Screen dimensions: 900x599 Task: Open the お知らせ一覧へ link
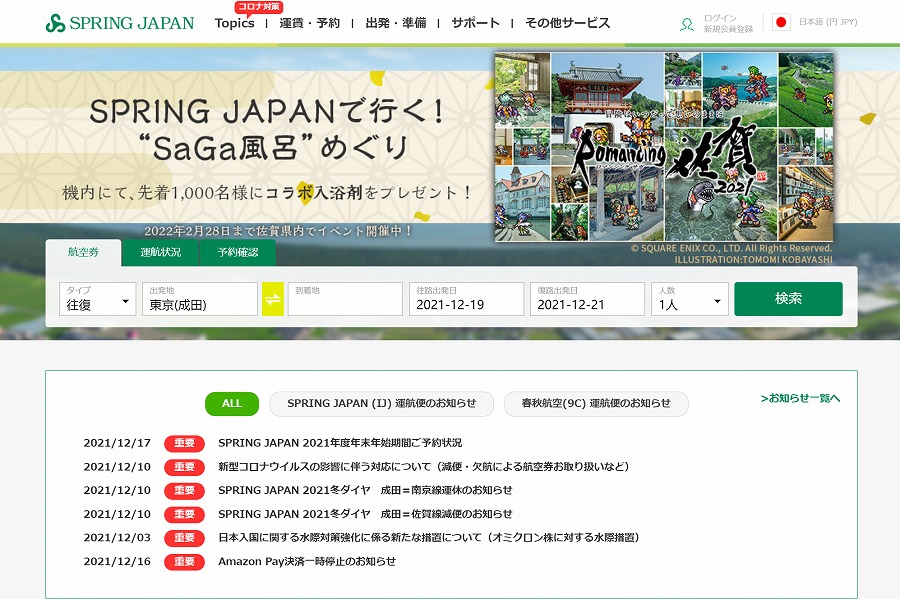800,398
